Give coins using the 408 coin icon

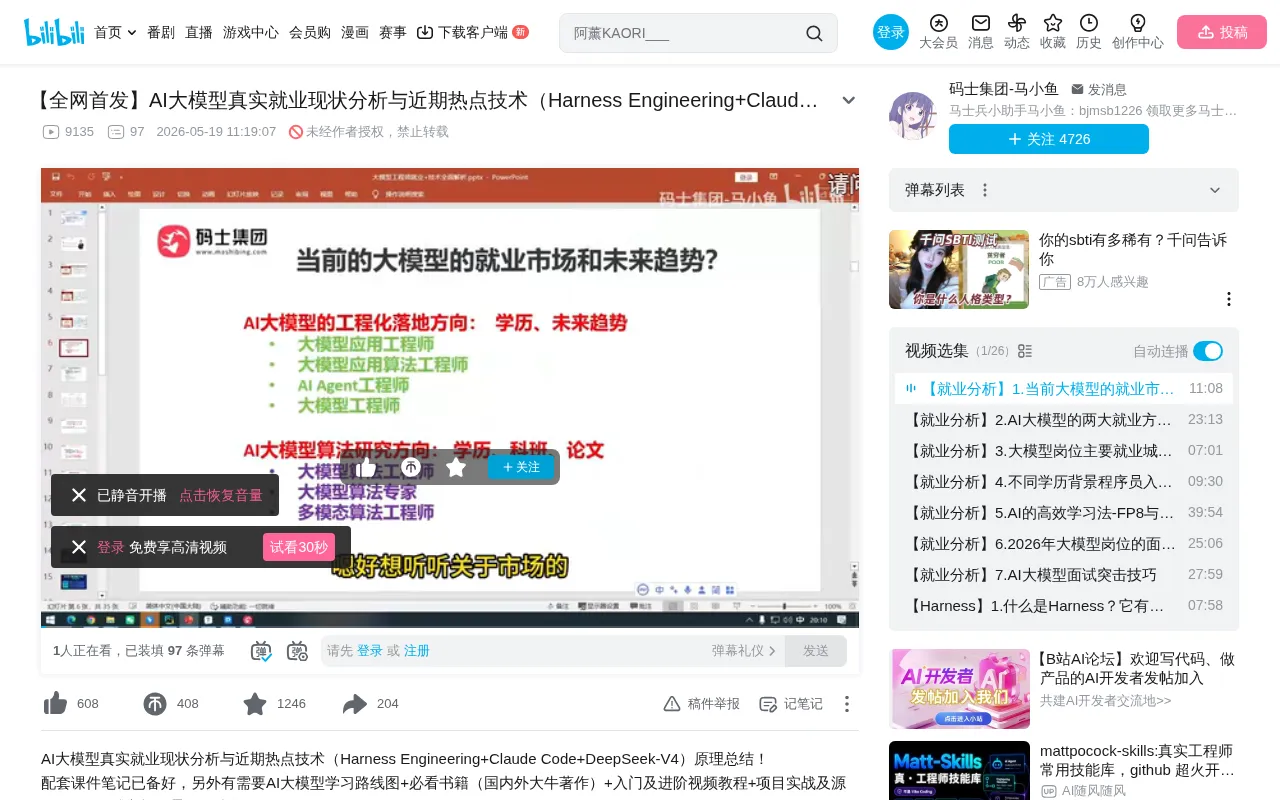155,704
